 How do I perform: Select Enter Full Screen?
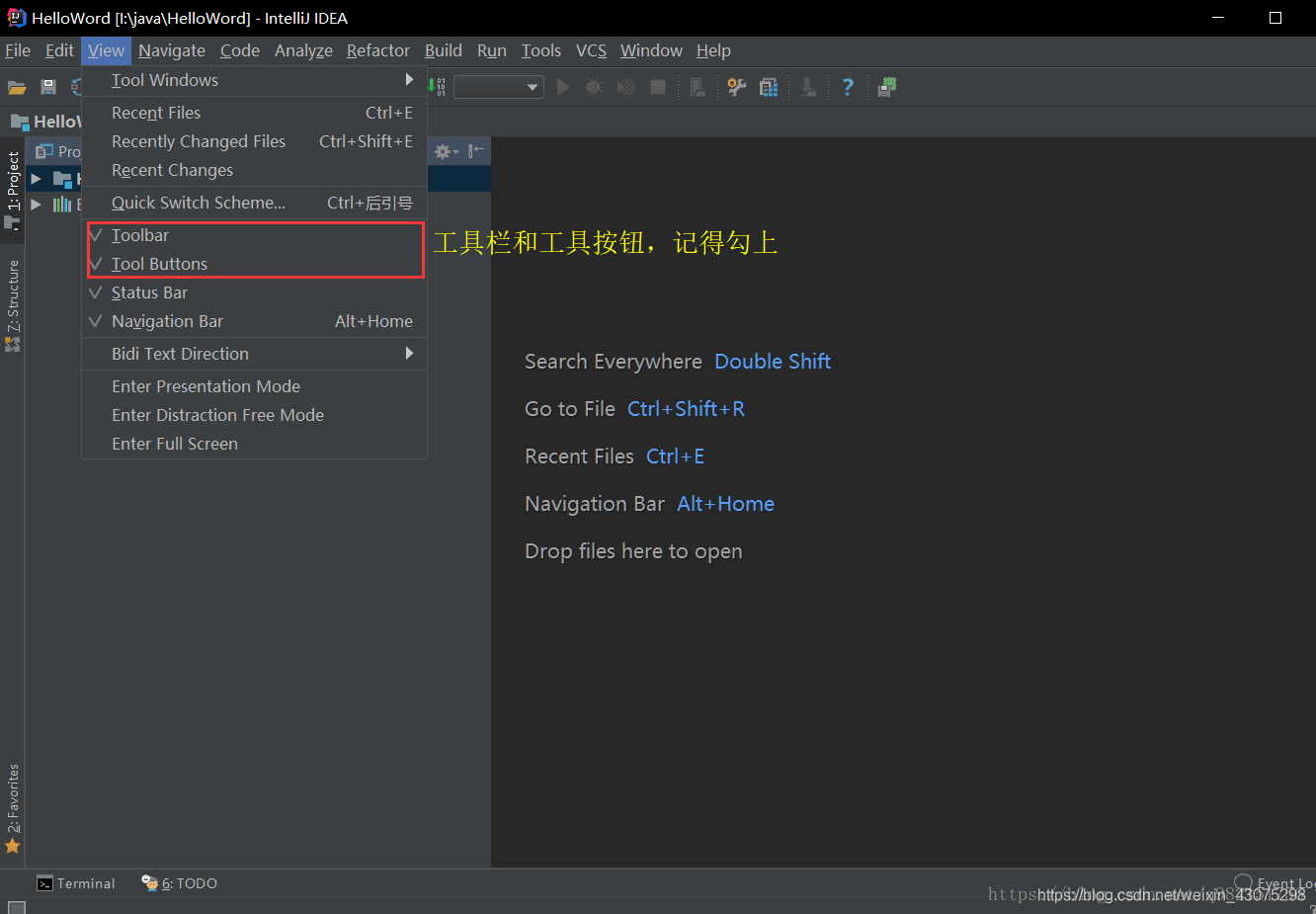point(255,444)
